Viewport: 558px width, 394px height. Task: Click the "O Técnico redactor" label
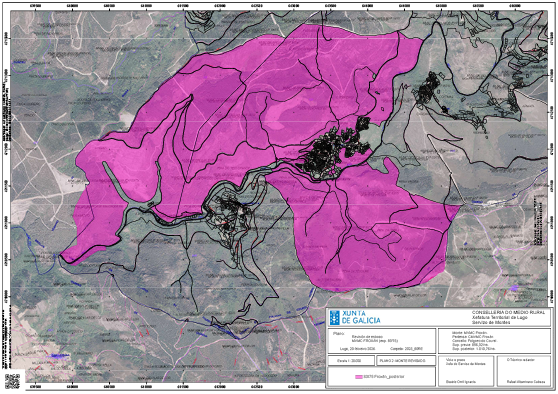coord(522,360)
